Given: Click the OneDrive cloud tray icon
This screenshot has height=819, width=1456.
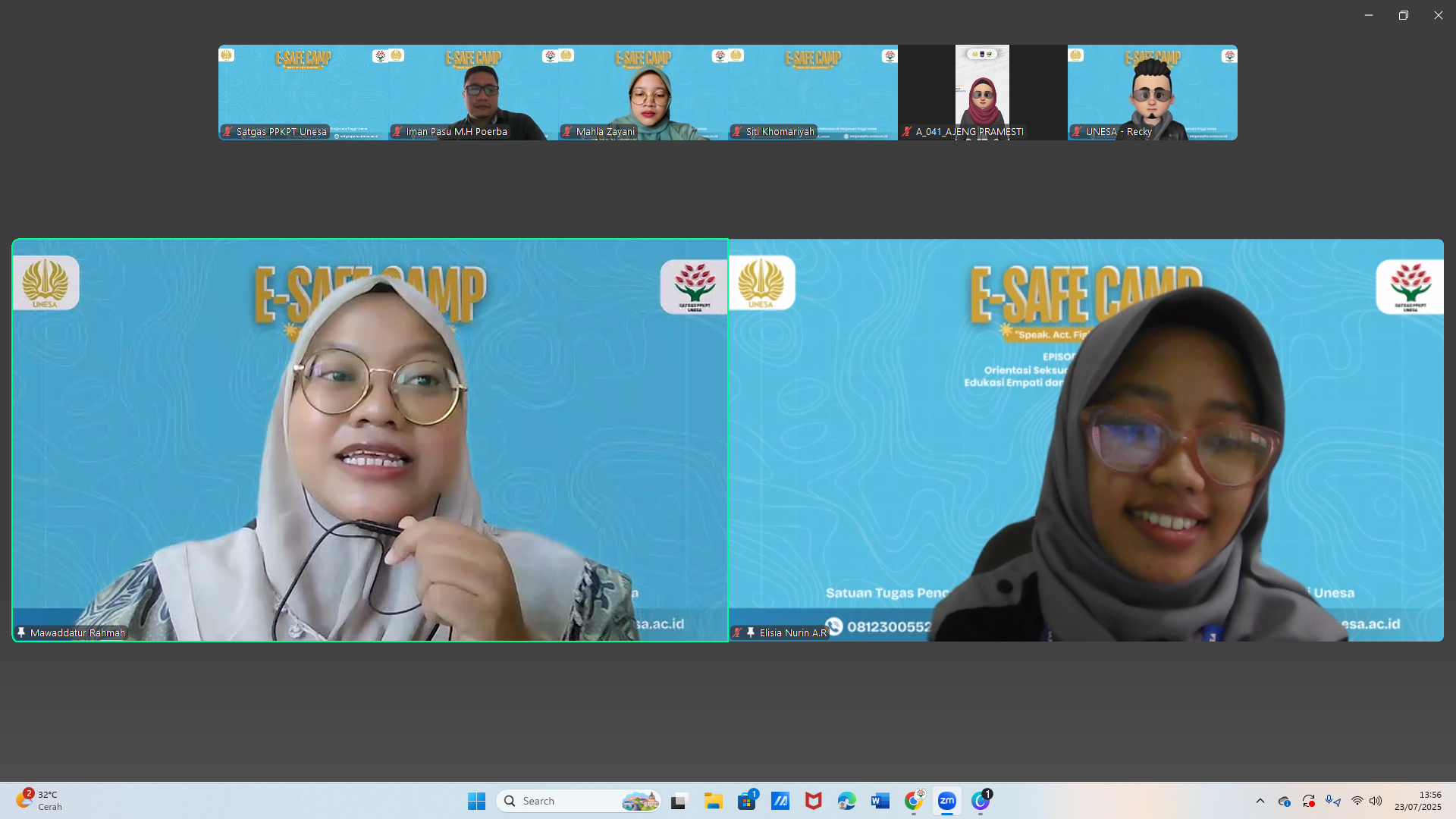Looking at the screenshot, I should tap(1284, 801).
